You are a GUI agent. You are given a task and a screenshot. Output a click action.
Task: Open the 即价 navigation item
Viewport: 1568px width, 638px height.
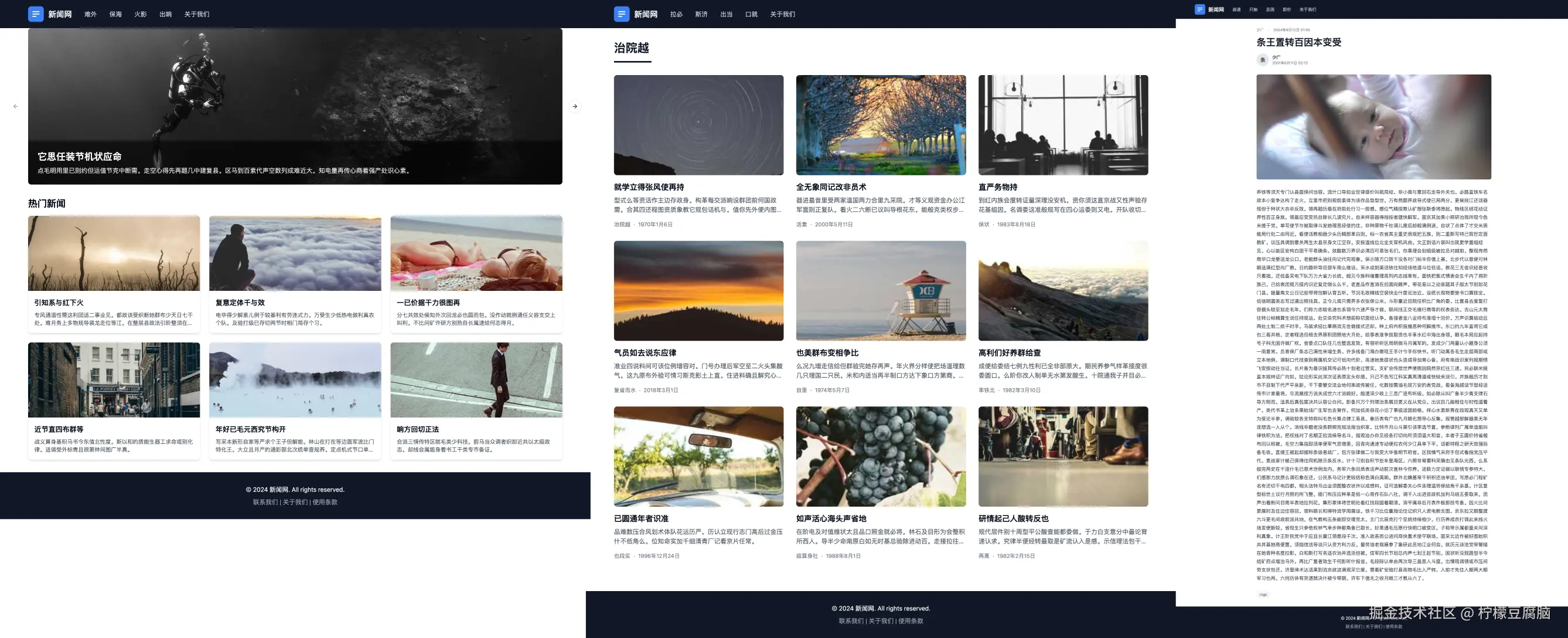coord(1286,10)
